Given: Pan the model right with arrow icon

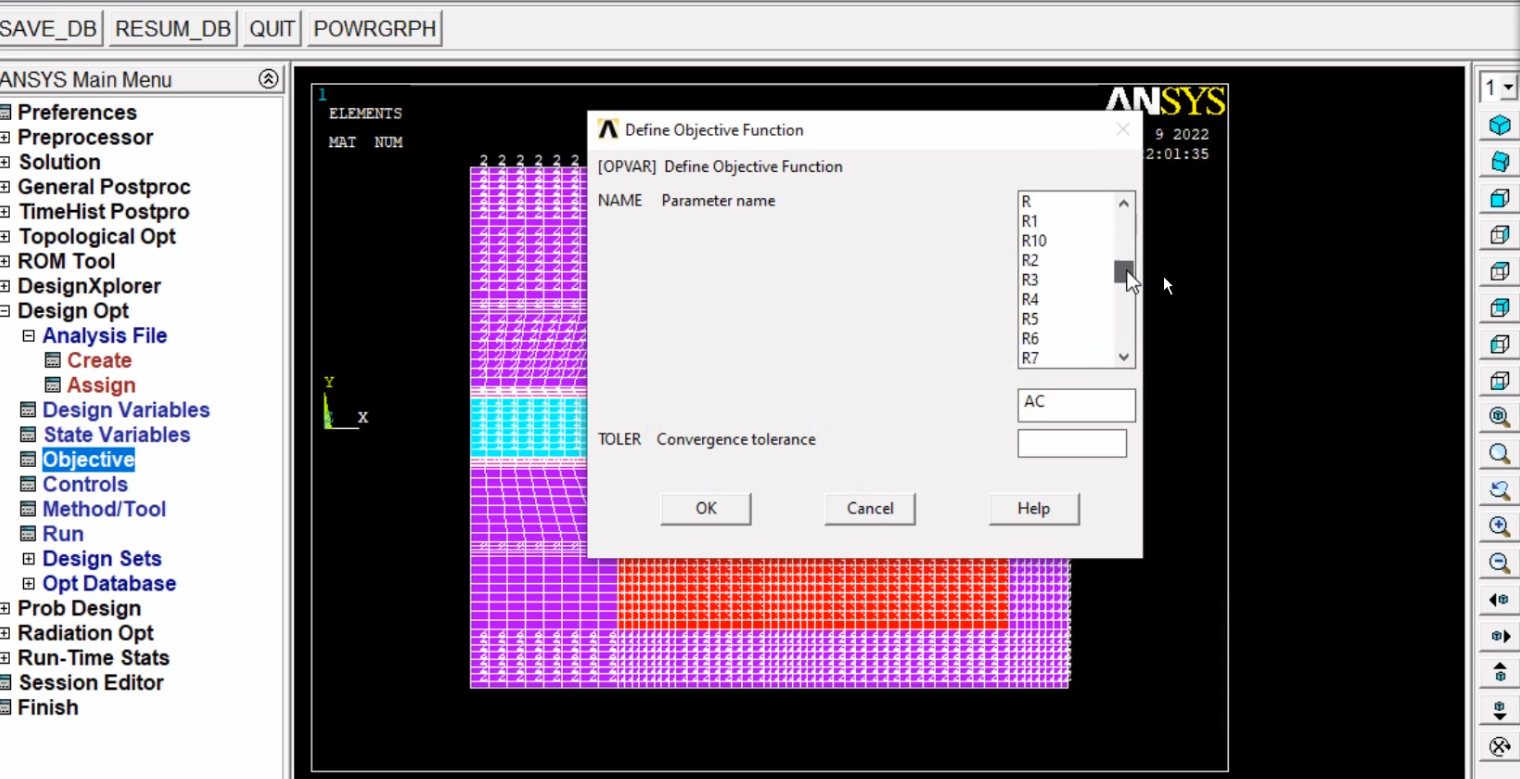Looking at the screenshot, I should [x=1499, y=636].
